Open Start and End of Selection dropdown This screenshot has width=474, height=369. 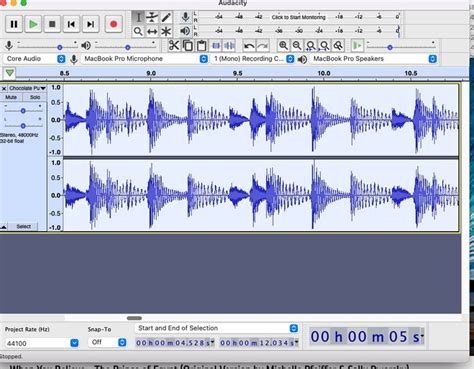point(217,328)
